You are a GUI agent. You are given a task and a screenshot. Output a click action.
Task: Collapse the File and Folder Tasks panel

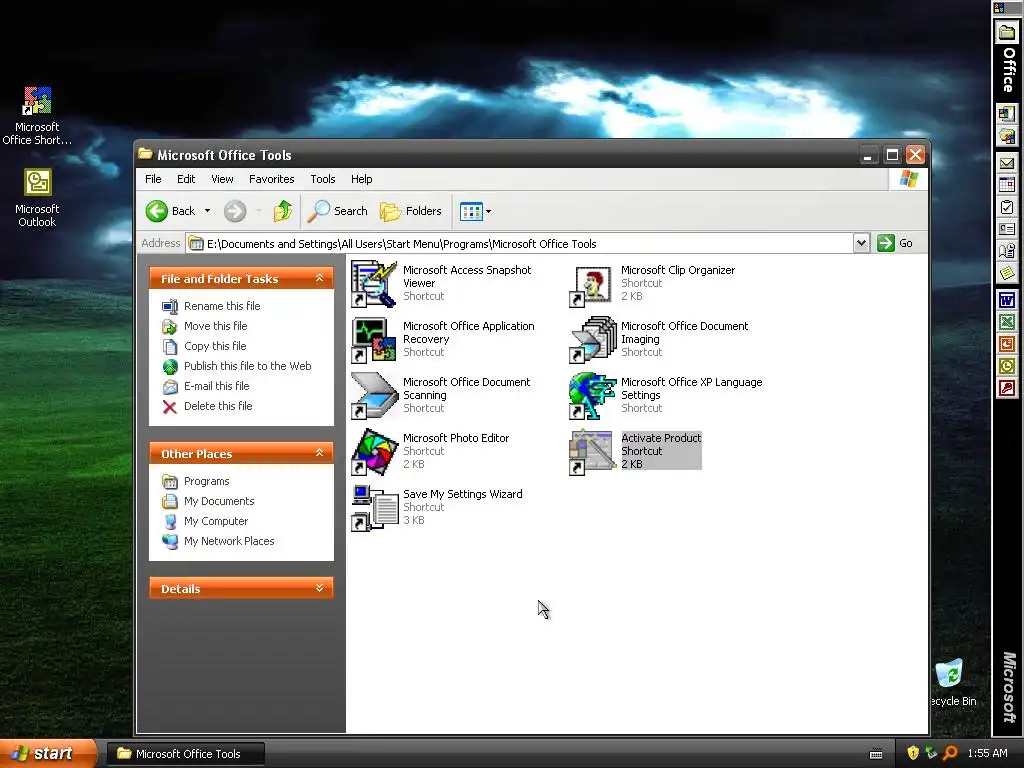pyautogui.click(x=319, y=278)
